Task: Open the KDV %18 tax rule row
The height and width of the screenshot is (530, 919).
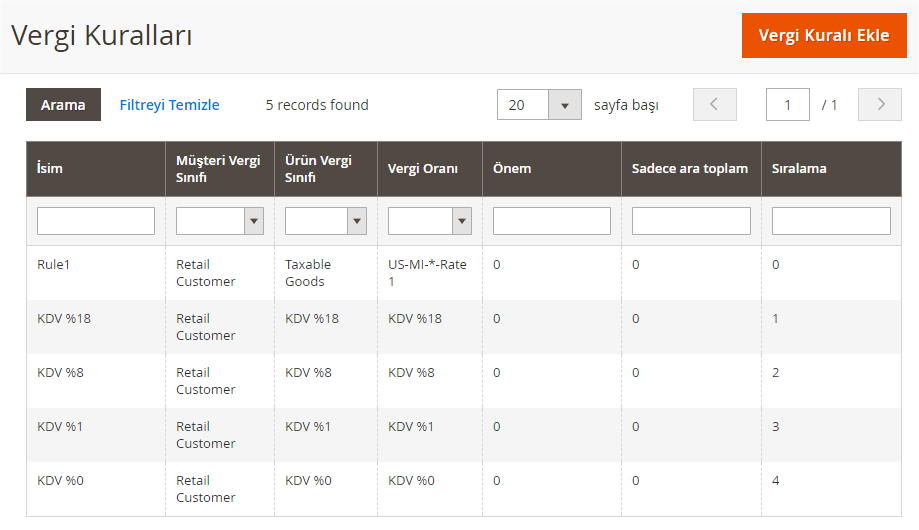Action: [64, 319]
